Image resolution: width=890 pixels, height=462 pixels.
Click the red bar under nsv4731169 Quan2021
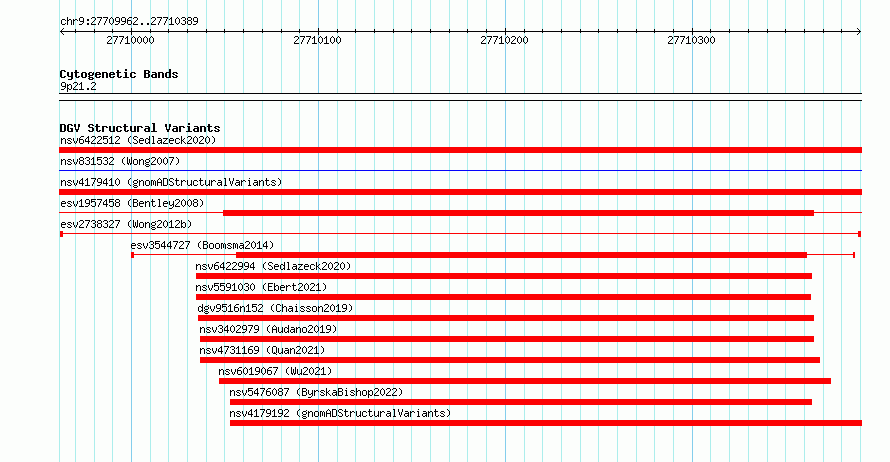(x=510, y=360)
